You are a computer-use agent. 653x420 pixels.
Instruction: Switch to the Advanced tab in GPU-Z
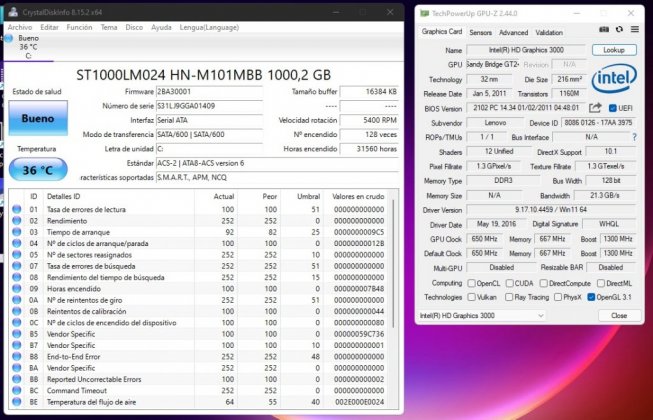tap(513, 32)
